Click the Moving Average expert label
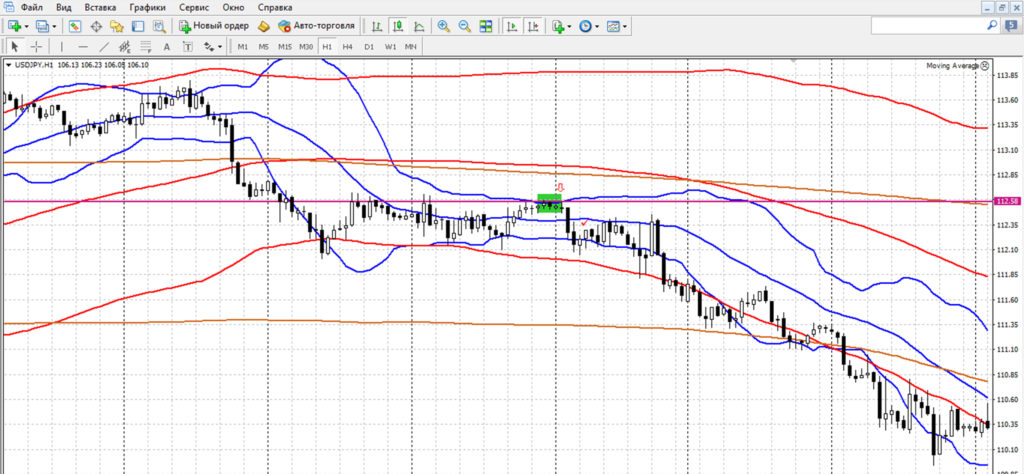The height and width of the screenshot is (474, 1024). (952, 65)
